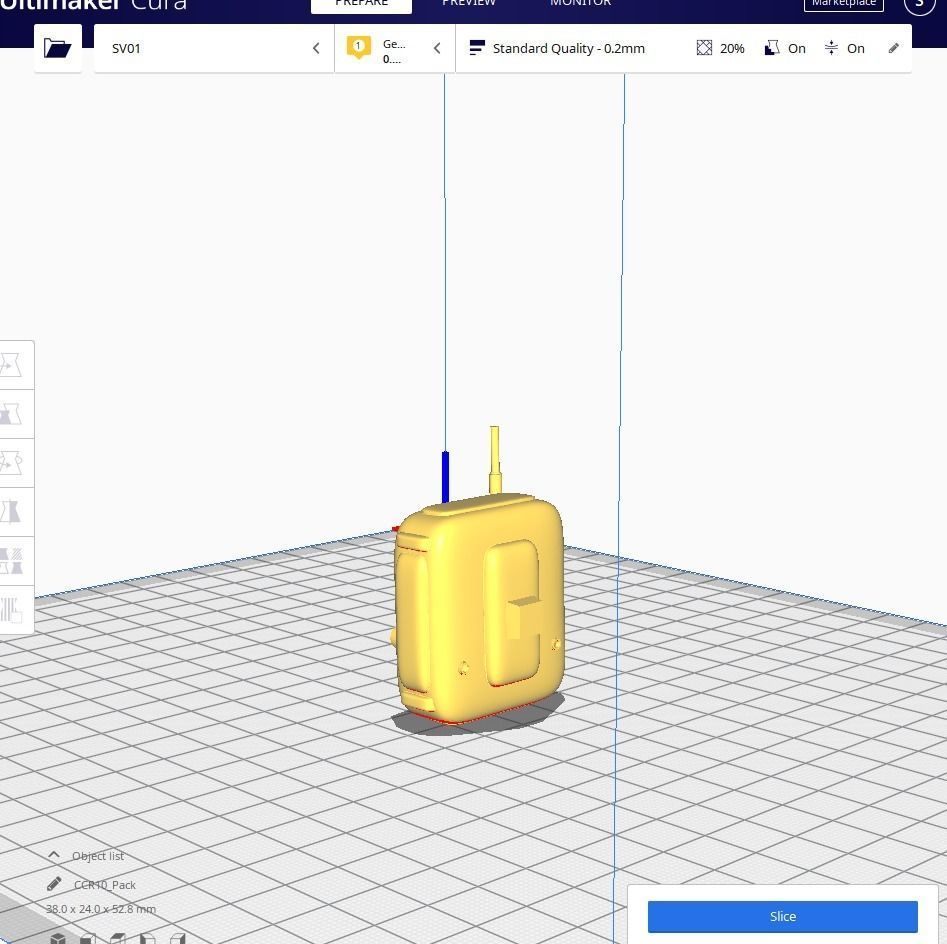Click the infill 20% icon
The image size is (947, 944).
[704, 48]
